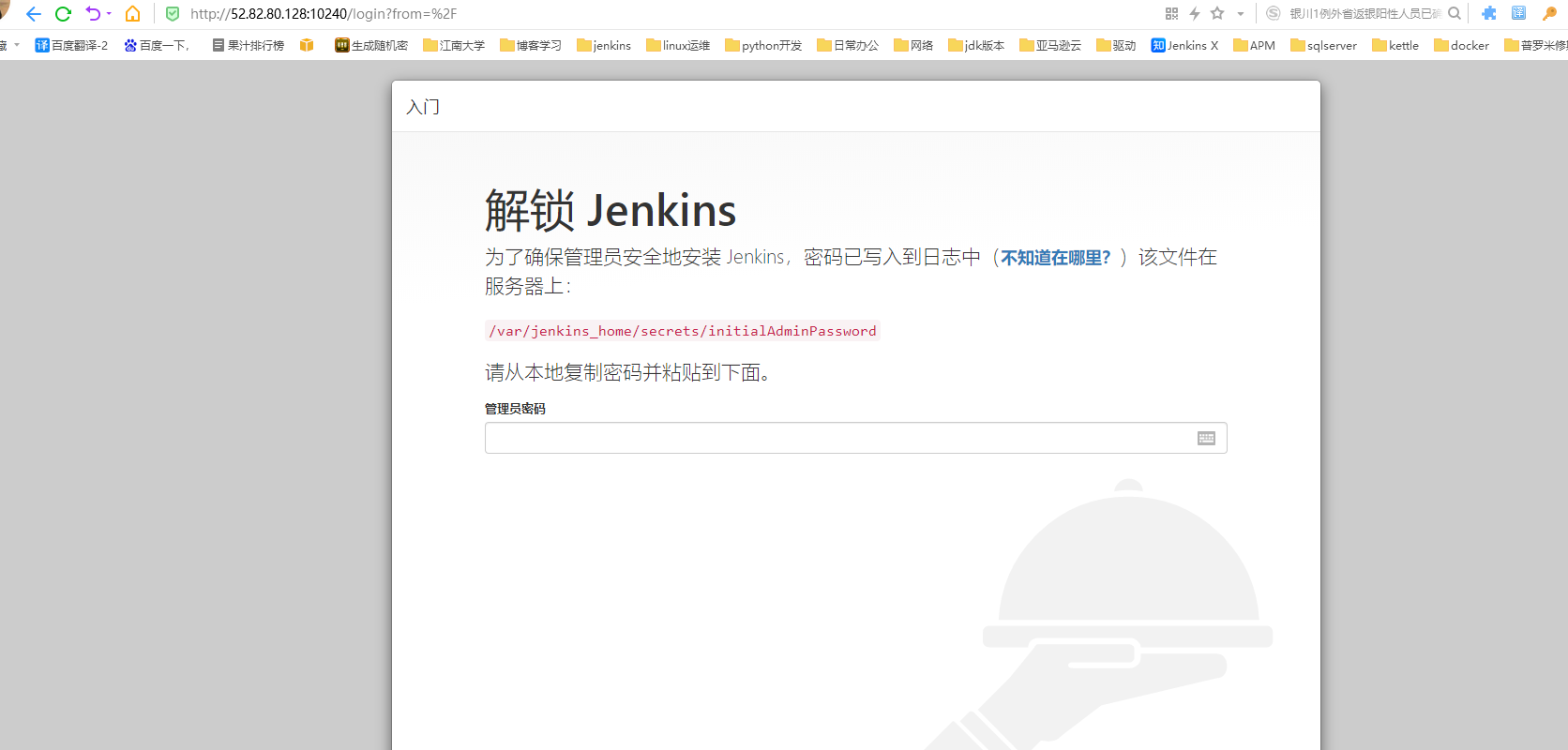Open the jdk版本 bookmark folder
This screenshot has width=1568, height=750.
(976, 45)
